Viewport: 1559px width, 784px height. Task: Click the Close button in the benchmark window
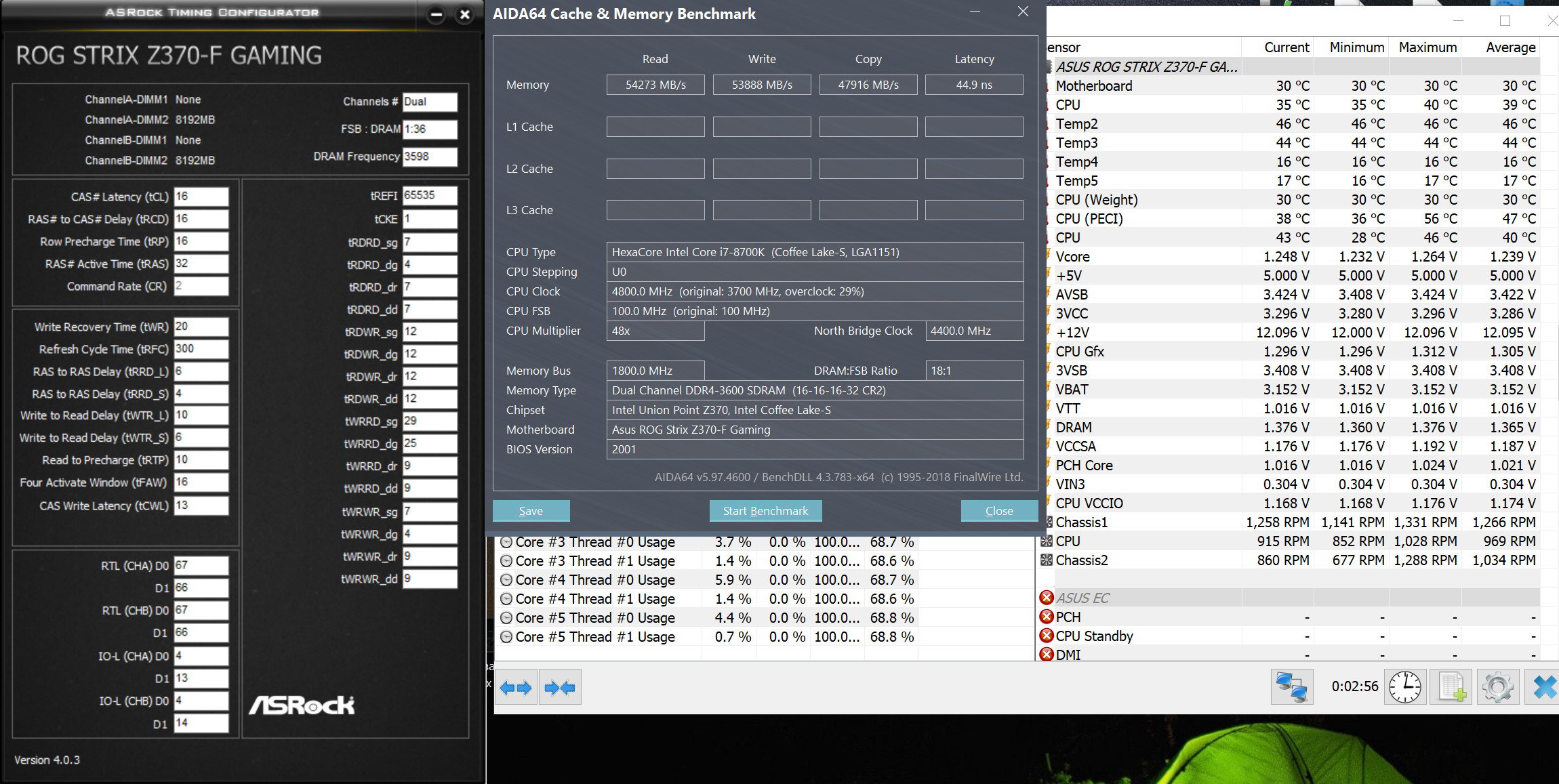tap(998, 511)
